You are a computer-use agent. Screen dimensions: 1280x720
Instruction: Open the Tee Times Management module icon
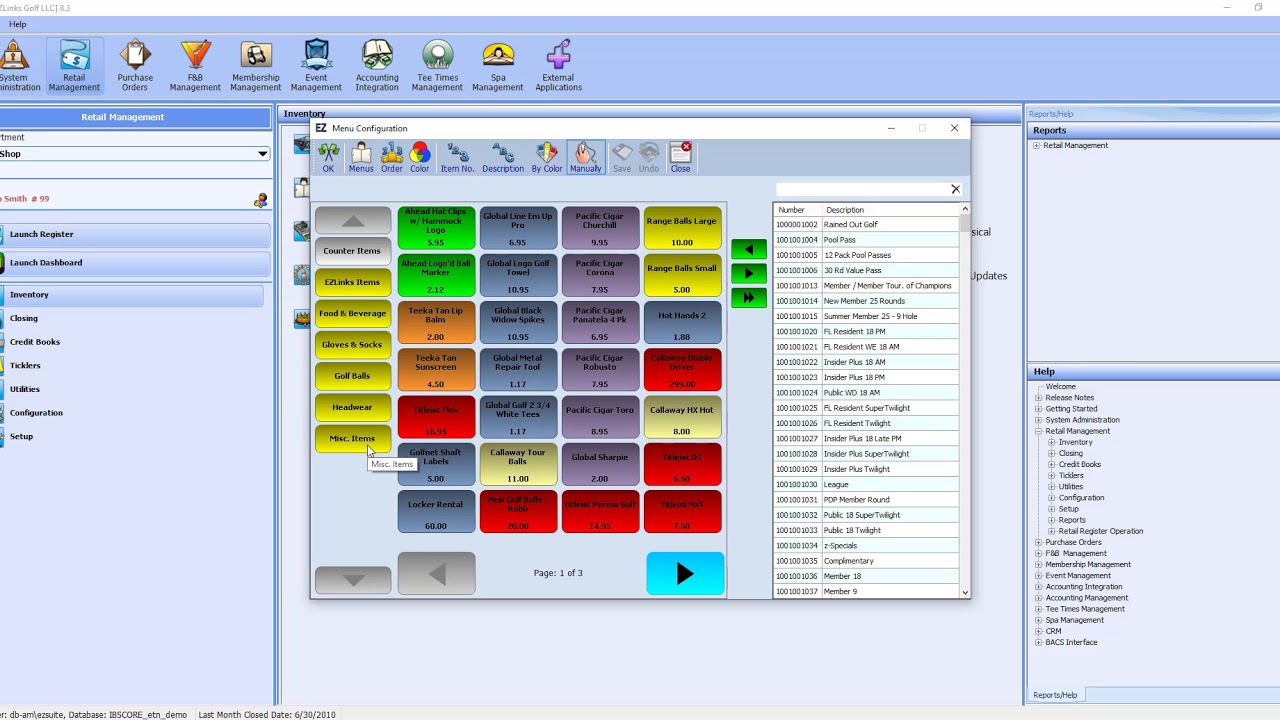[x=437, y=66]
